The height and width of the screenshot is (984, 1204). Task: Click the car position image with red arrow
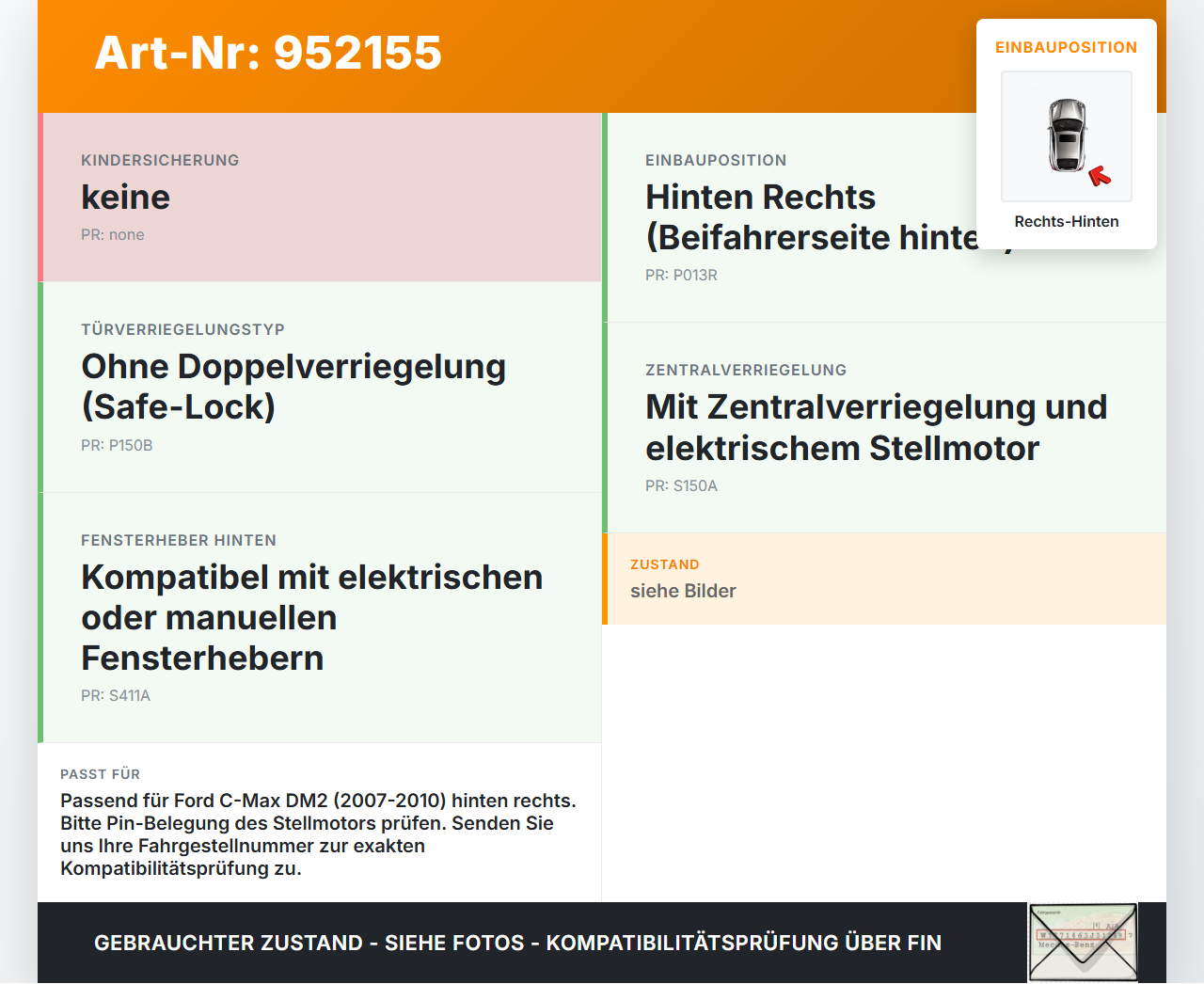tap(1067, 136)
